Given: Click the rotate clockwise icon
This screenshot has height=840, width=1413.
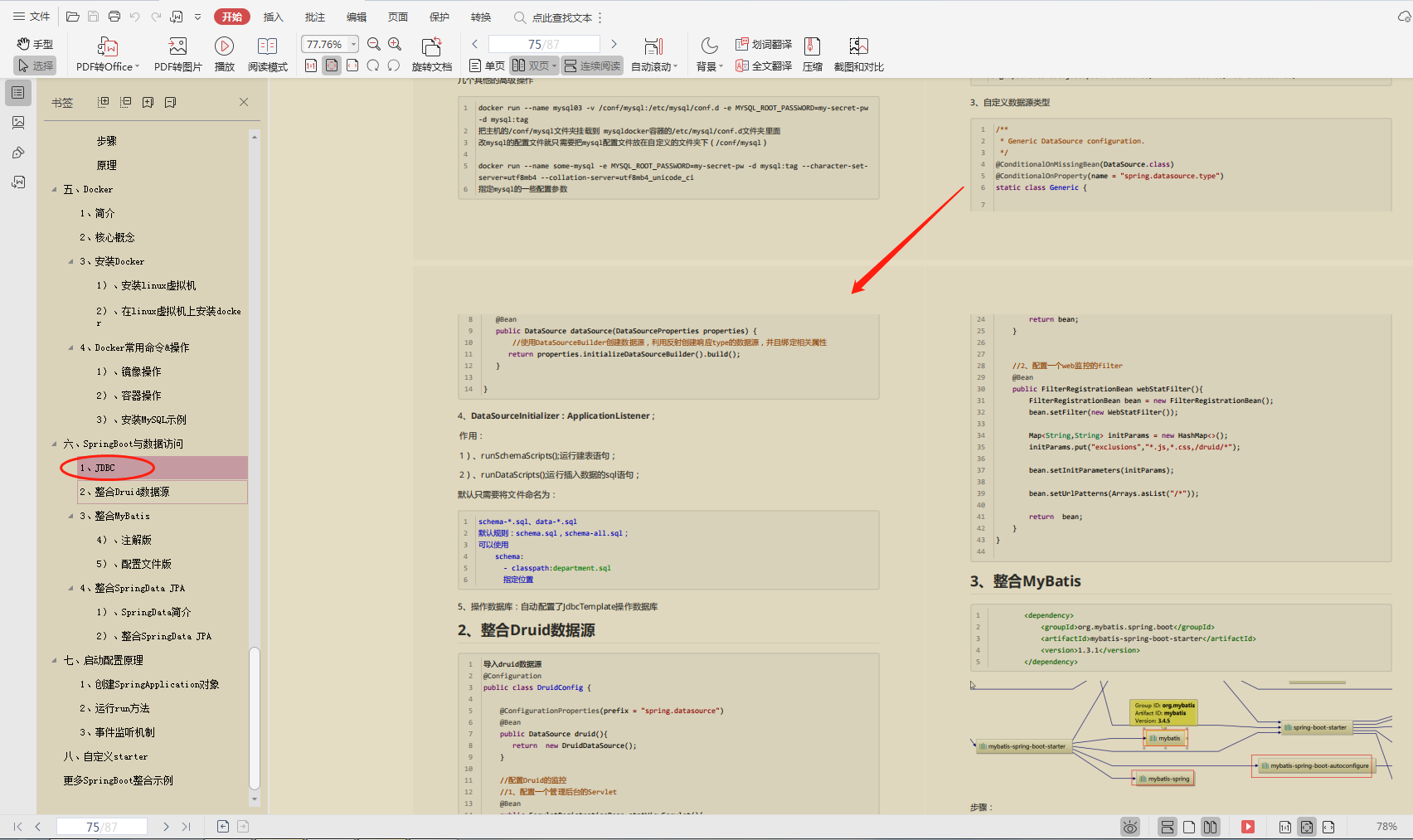Looking at the screenshot, I should 394,66.
